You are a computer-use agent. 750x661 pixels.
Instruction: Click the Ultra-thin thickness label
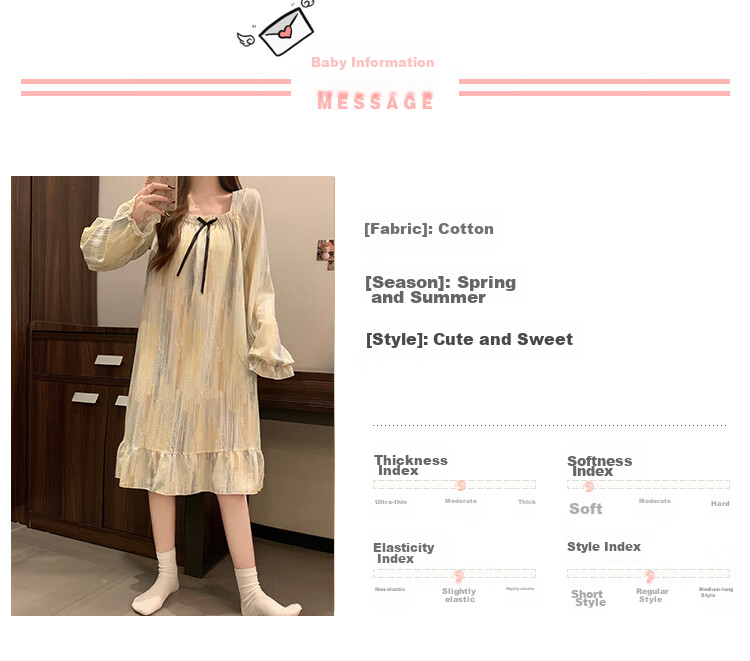click(x=391, y=502)
